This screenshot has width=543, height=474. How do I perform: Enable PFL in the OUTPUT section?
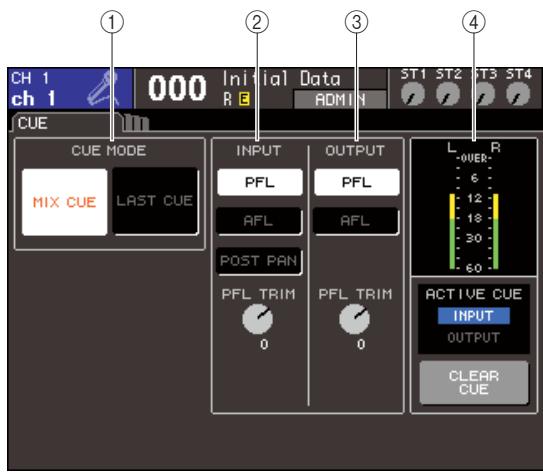357,182
